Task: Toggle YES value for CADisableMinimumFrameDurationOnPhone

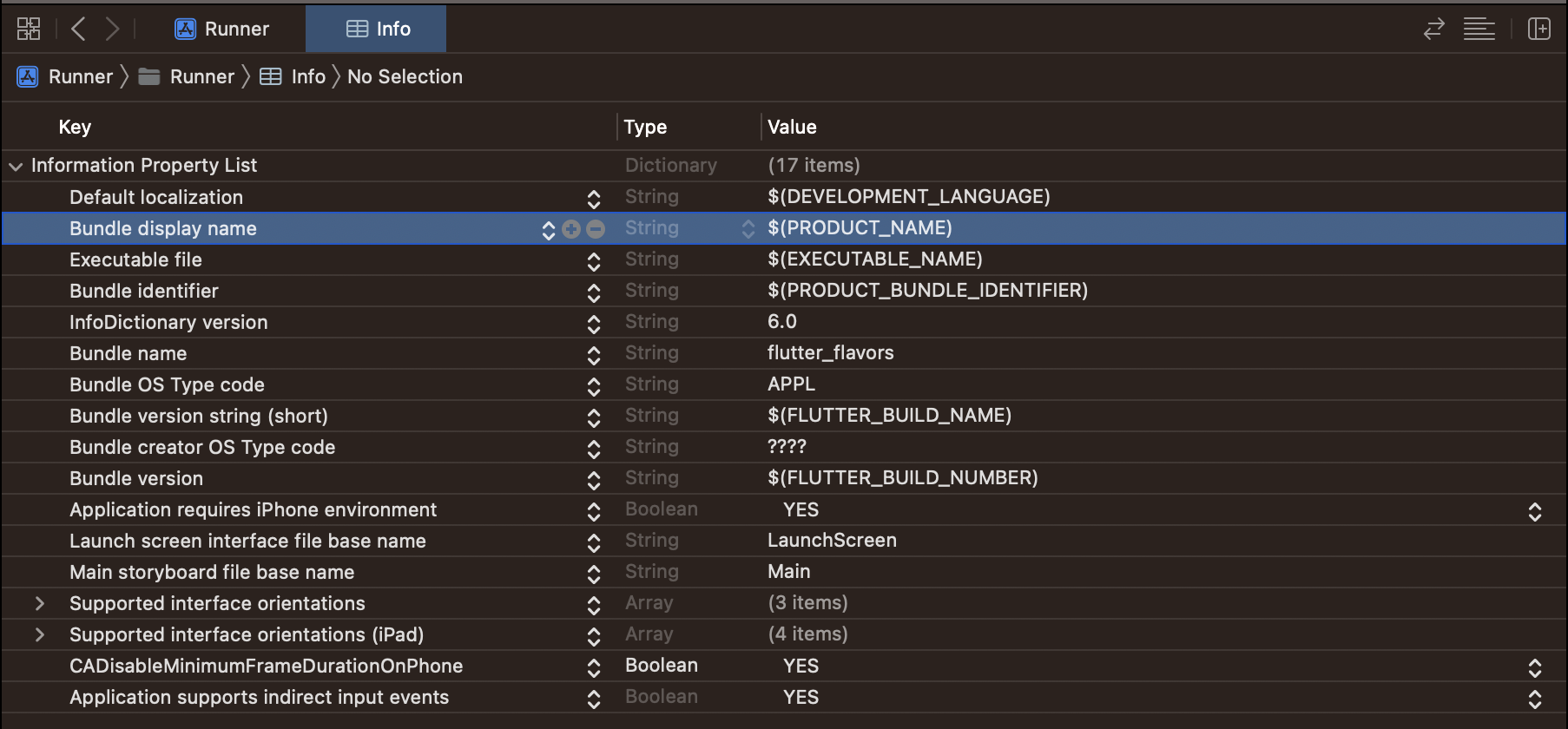Action: pyautogui.click(x=1535, y=667)
